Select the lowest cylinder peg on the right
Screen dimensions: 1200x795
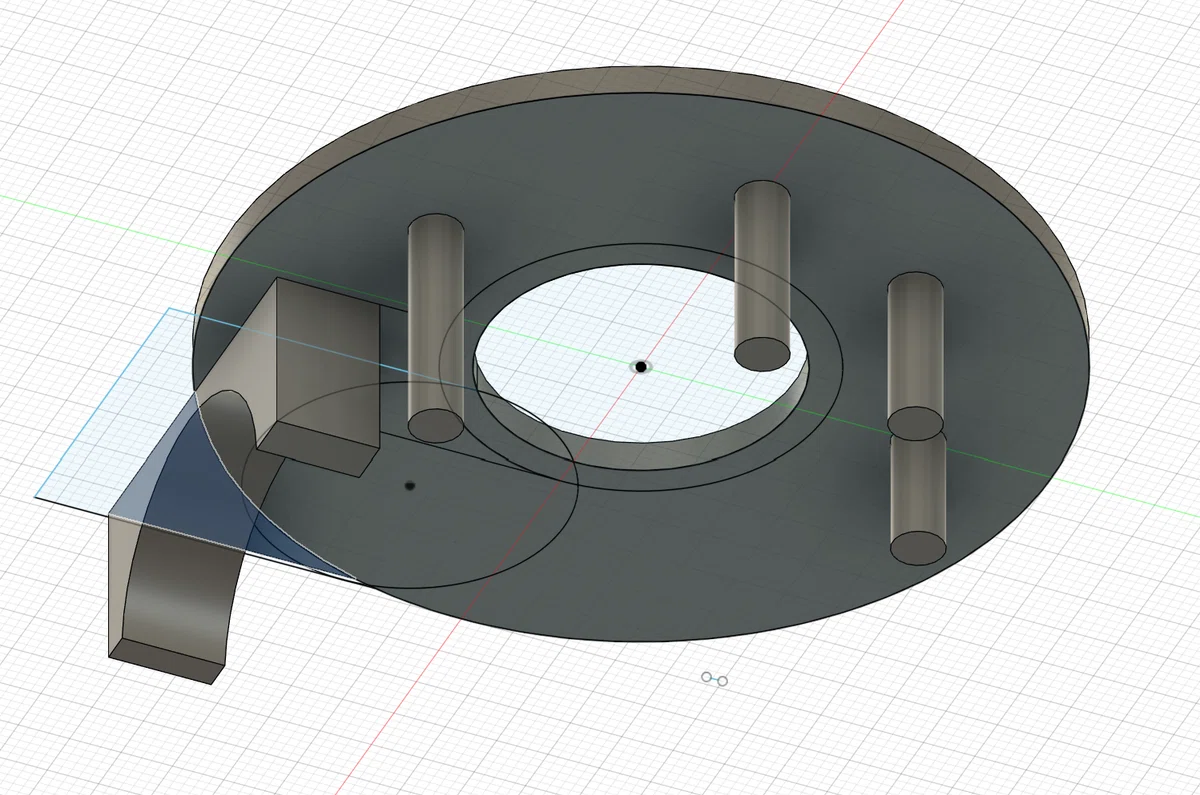tap(919, 498)
